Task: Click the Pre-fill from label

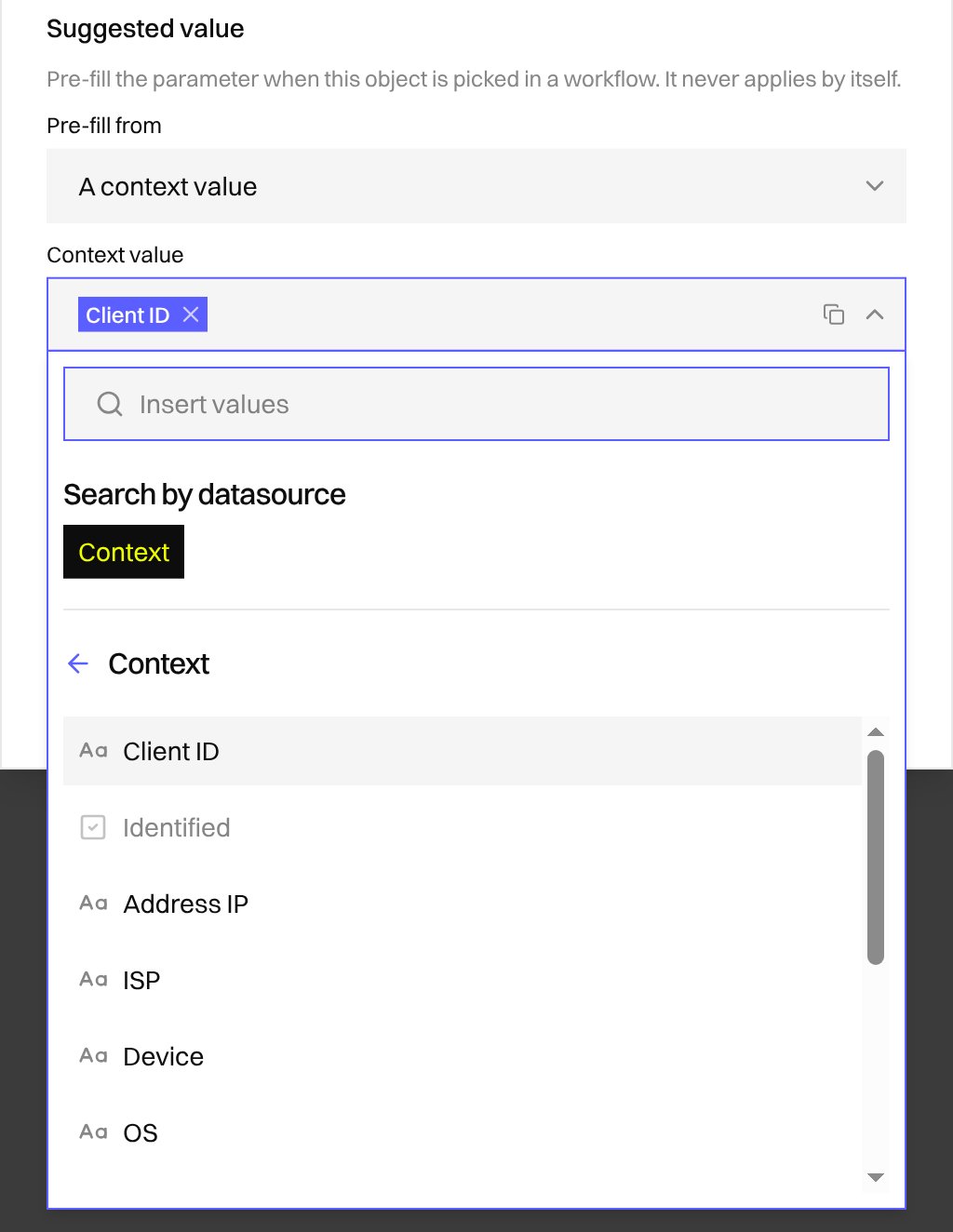Action: (x=104, y=126)
